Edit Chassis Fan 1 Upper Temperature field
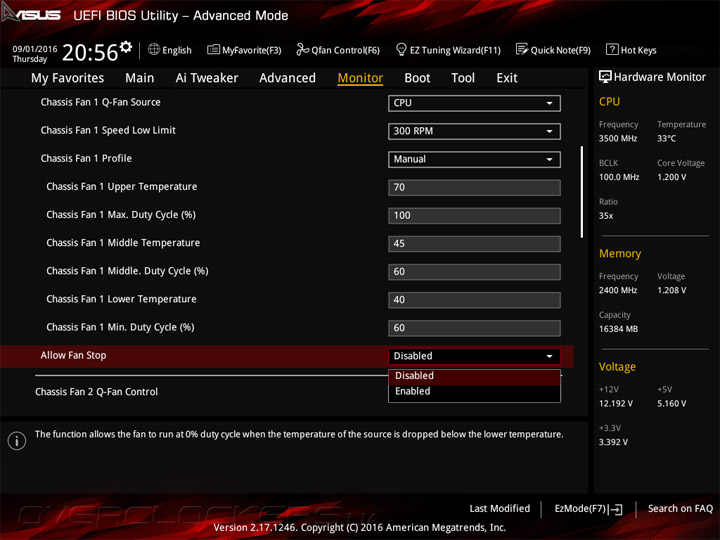 (x=474, y=187)
